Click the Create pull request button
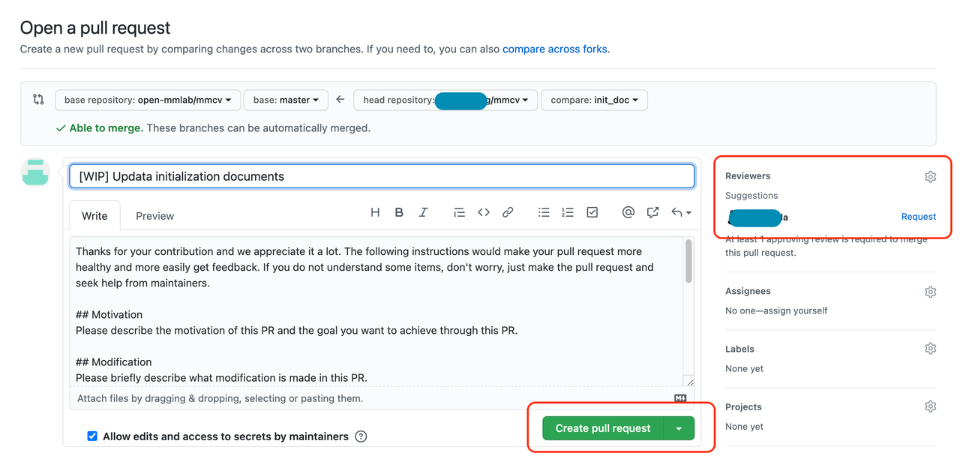 click(x=603, y=428)
